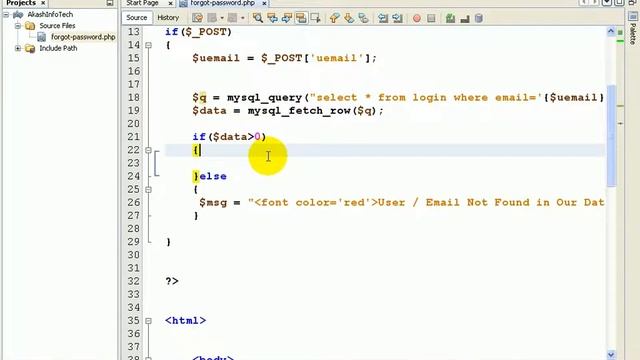
Task: Open the Forward history dropdown arrow
Action: [242, 18]
